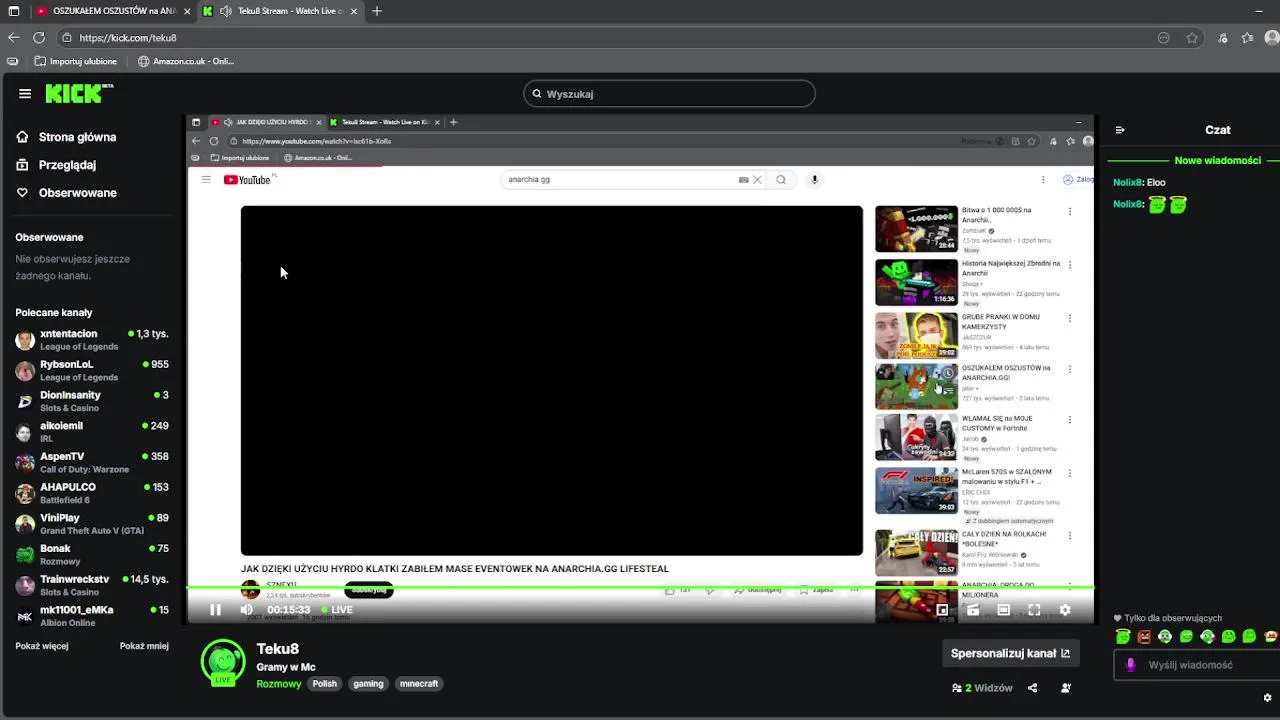Reload the kick.com page
The height and width of the screenshot is (720, 1280).
pyautogui.click(x=39, y=37)
